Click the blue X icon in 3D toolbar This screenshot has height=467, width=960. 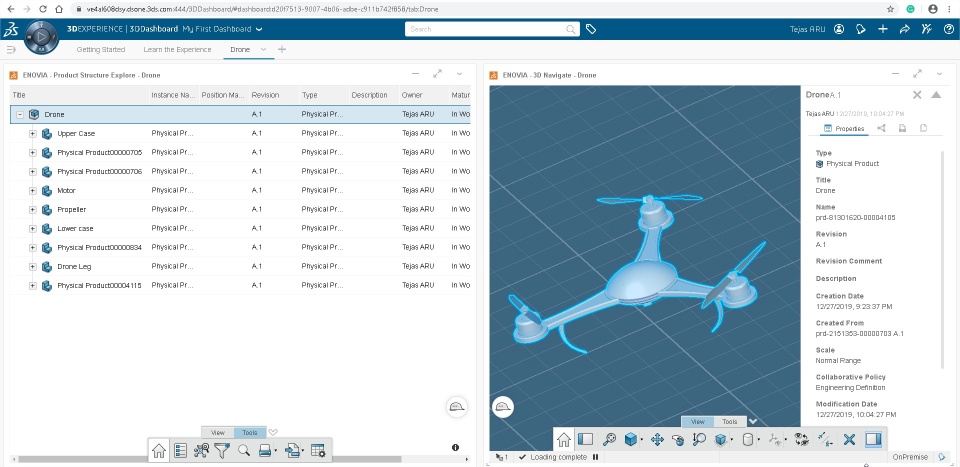(x=849, y=439)
